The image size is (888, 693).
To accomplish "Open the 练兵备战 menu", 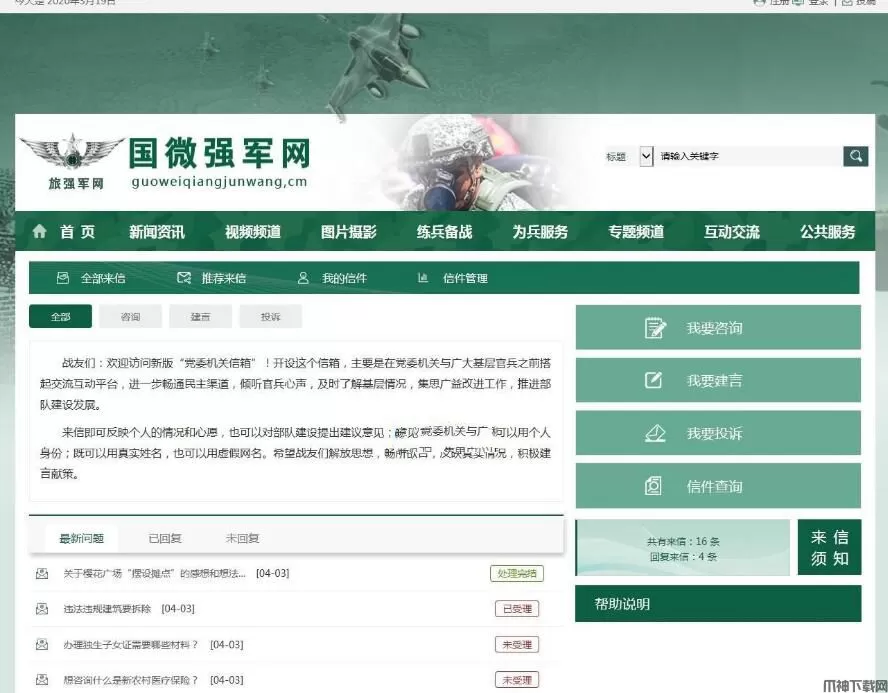I will point(444,232).
